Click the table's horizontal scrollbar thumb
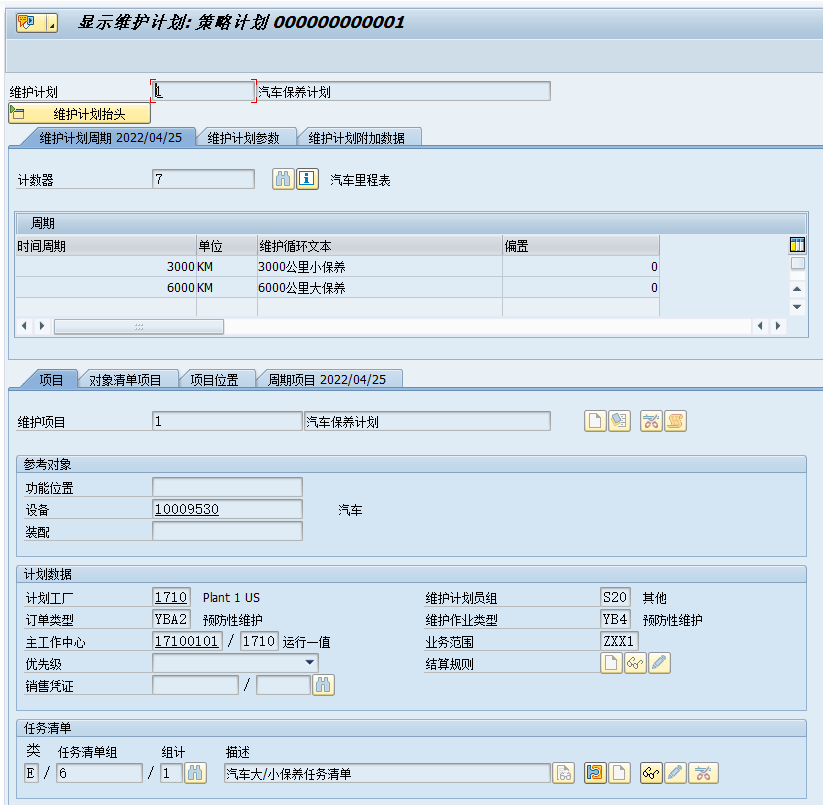 click(139, 326)
